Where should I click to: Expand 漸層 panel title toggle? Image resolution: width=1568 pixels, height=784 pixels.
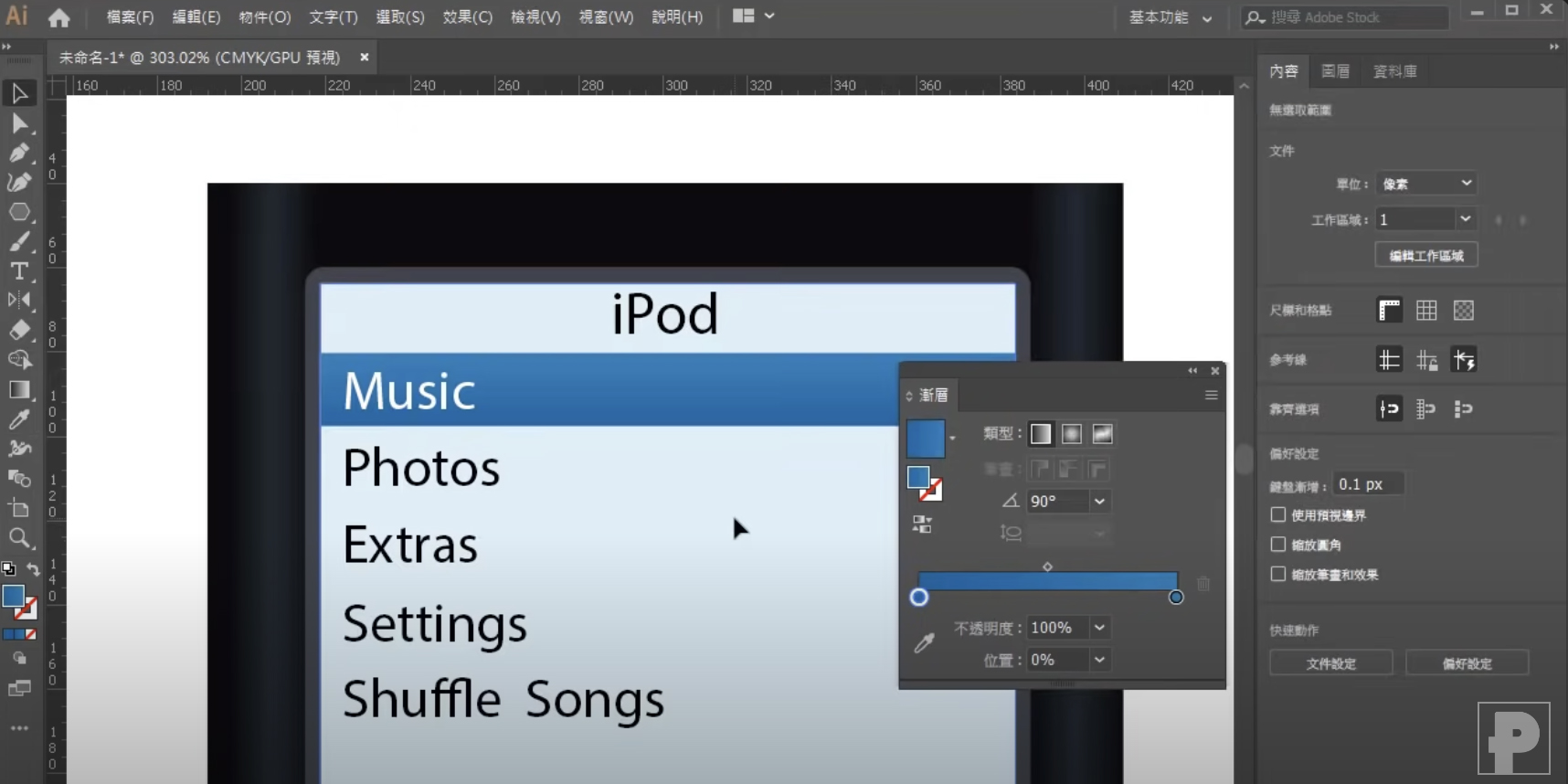click(909, 396)
